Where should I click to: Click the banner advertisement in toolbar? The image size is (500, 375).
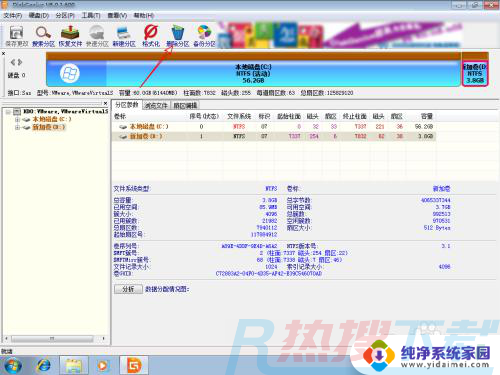click(x=340, y=35)
